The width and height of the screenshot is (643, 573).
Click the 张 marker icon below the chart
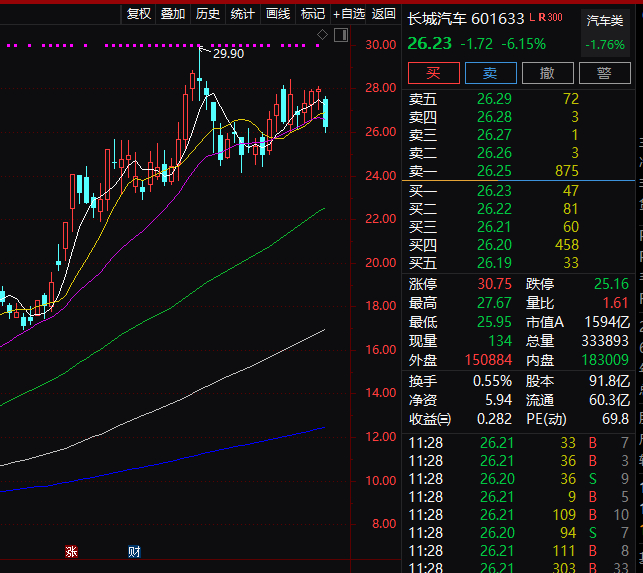tap(71, 551)
